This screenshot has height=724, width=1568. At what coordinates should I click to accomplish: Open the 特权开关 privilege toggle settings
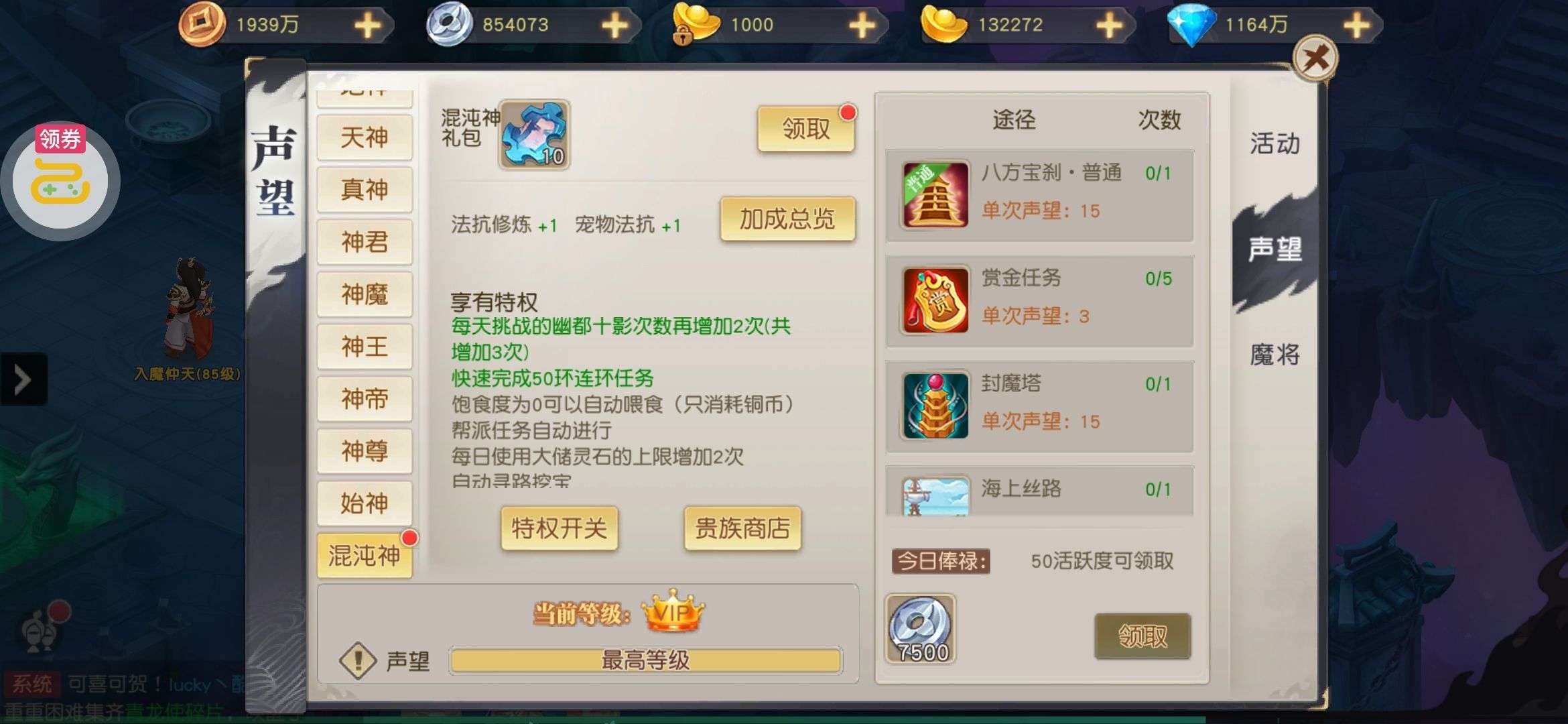tap(559, 528)
